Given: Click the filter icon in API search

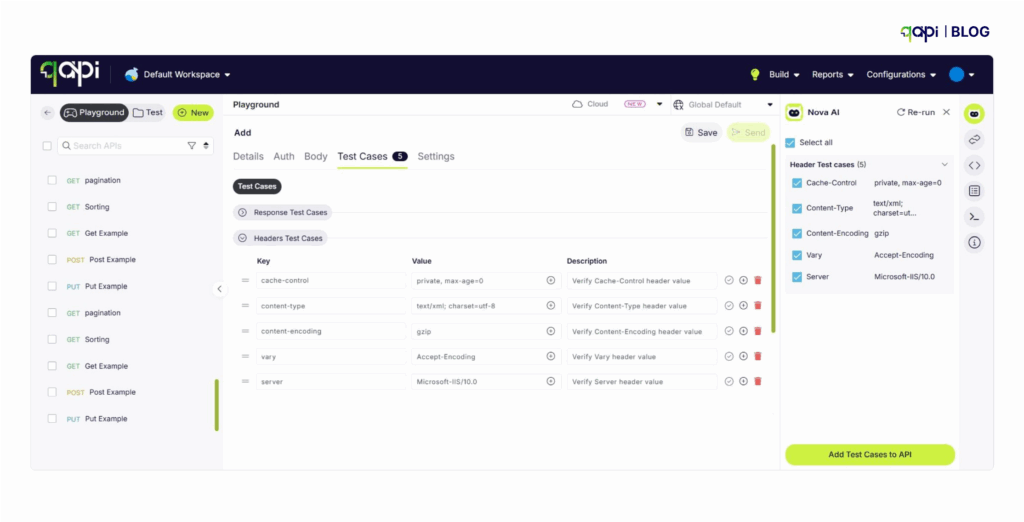Looking at the screenshot, I should point(192,146).
